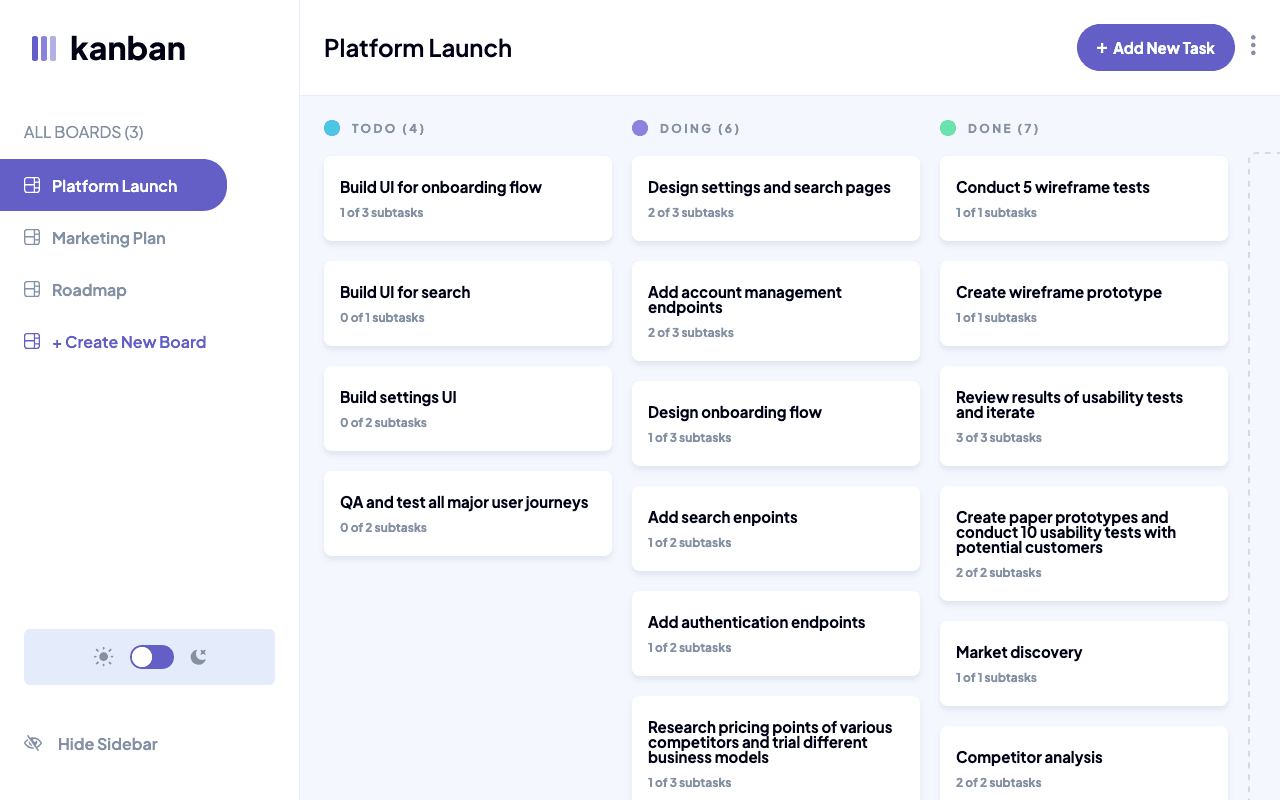This screenshot has width=1280, height=800.
Task: Open the Build UI for onboarding flow card
Action: (x=467, y=198)
